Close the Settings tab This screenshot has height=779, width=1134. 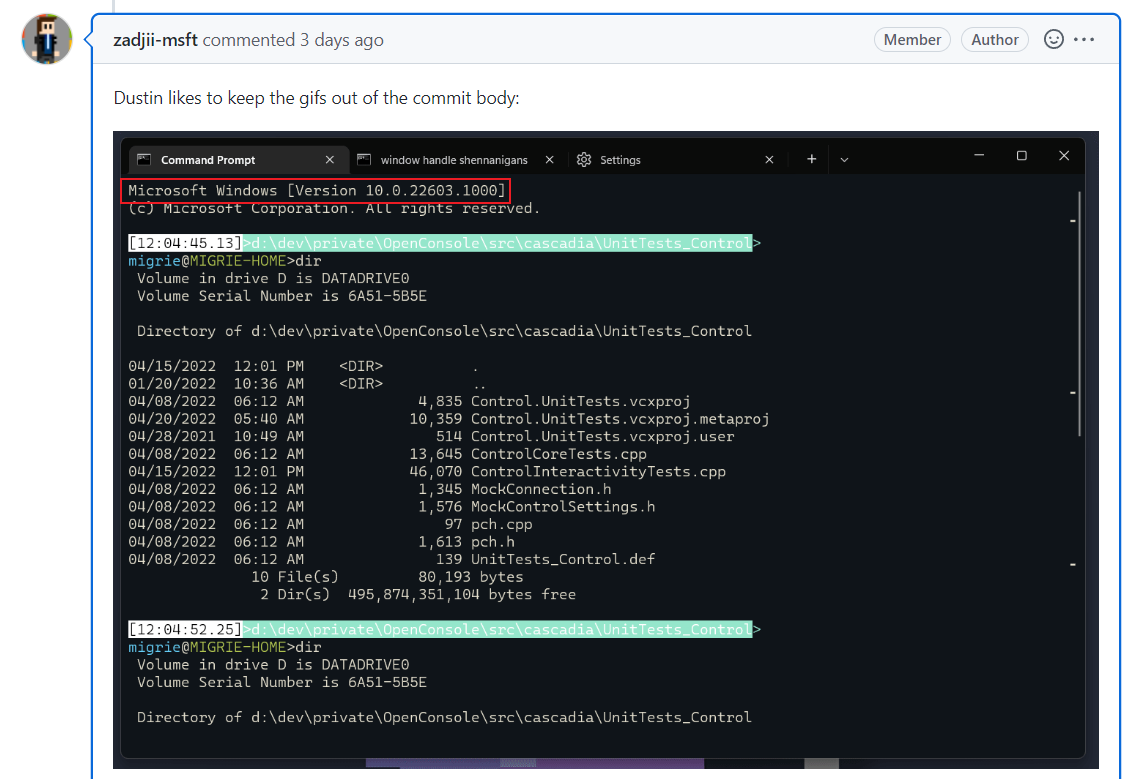coord(769,159)
